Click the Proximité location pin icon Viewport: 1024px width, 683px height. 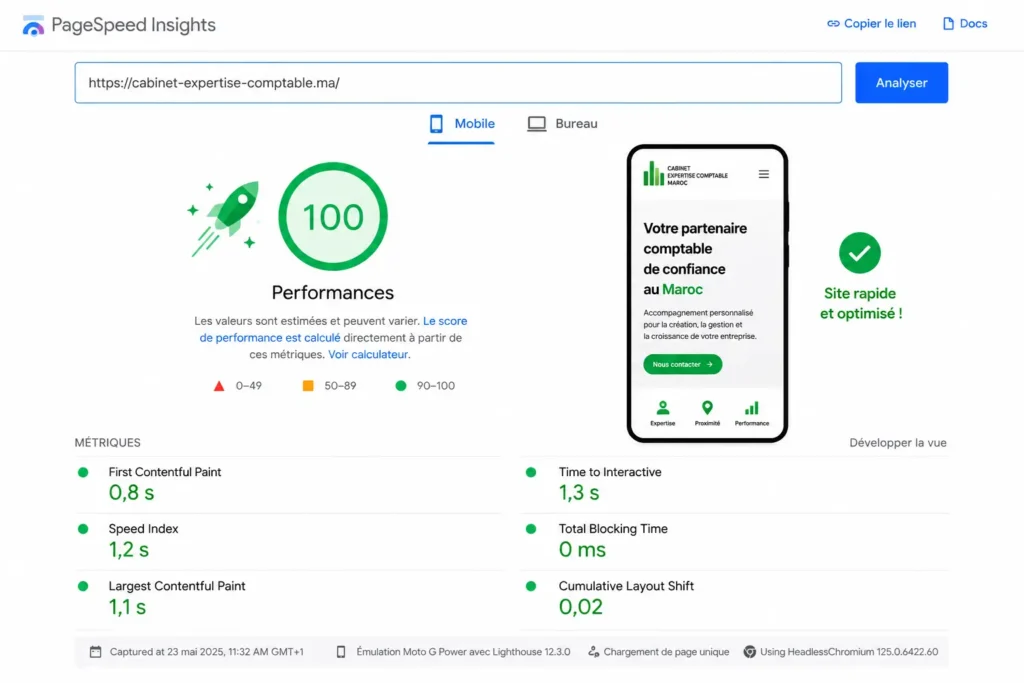pos(707,408)
